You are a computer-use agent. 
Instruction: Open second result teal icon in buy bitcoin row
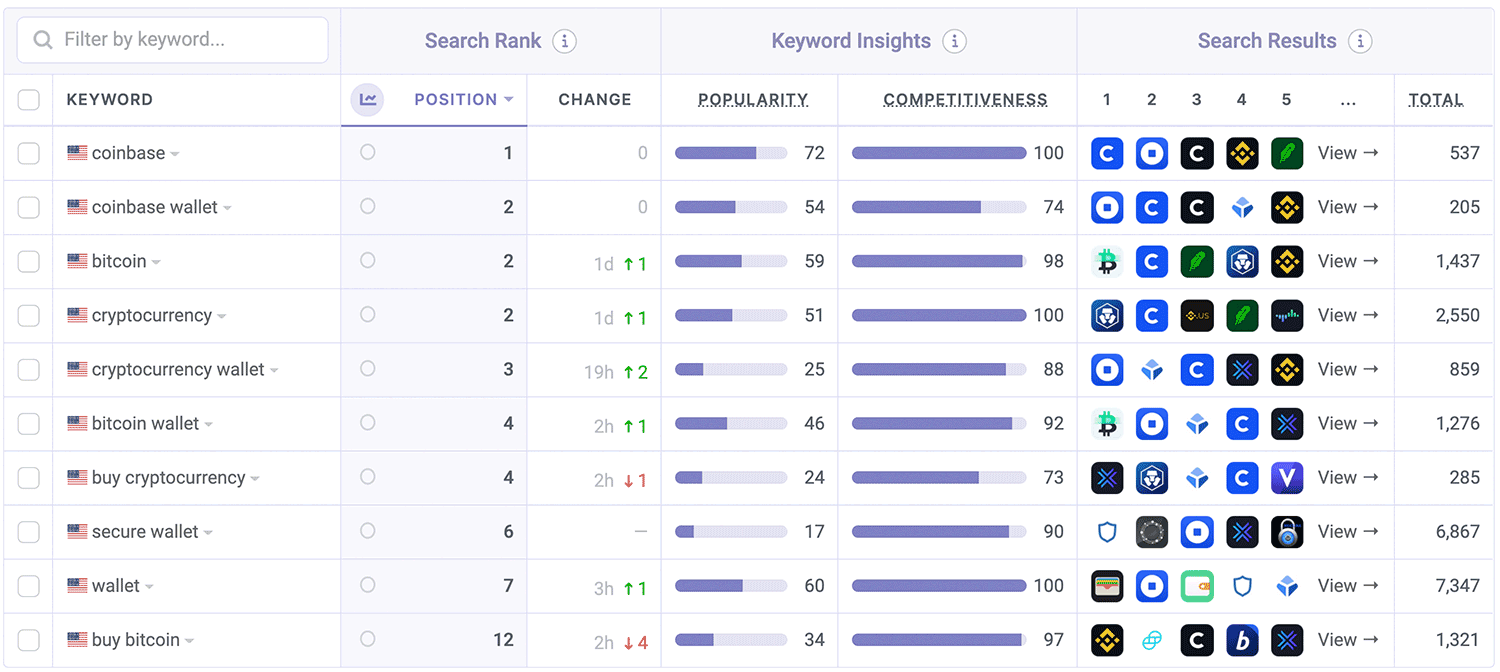click(1152, 639)
